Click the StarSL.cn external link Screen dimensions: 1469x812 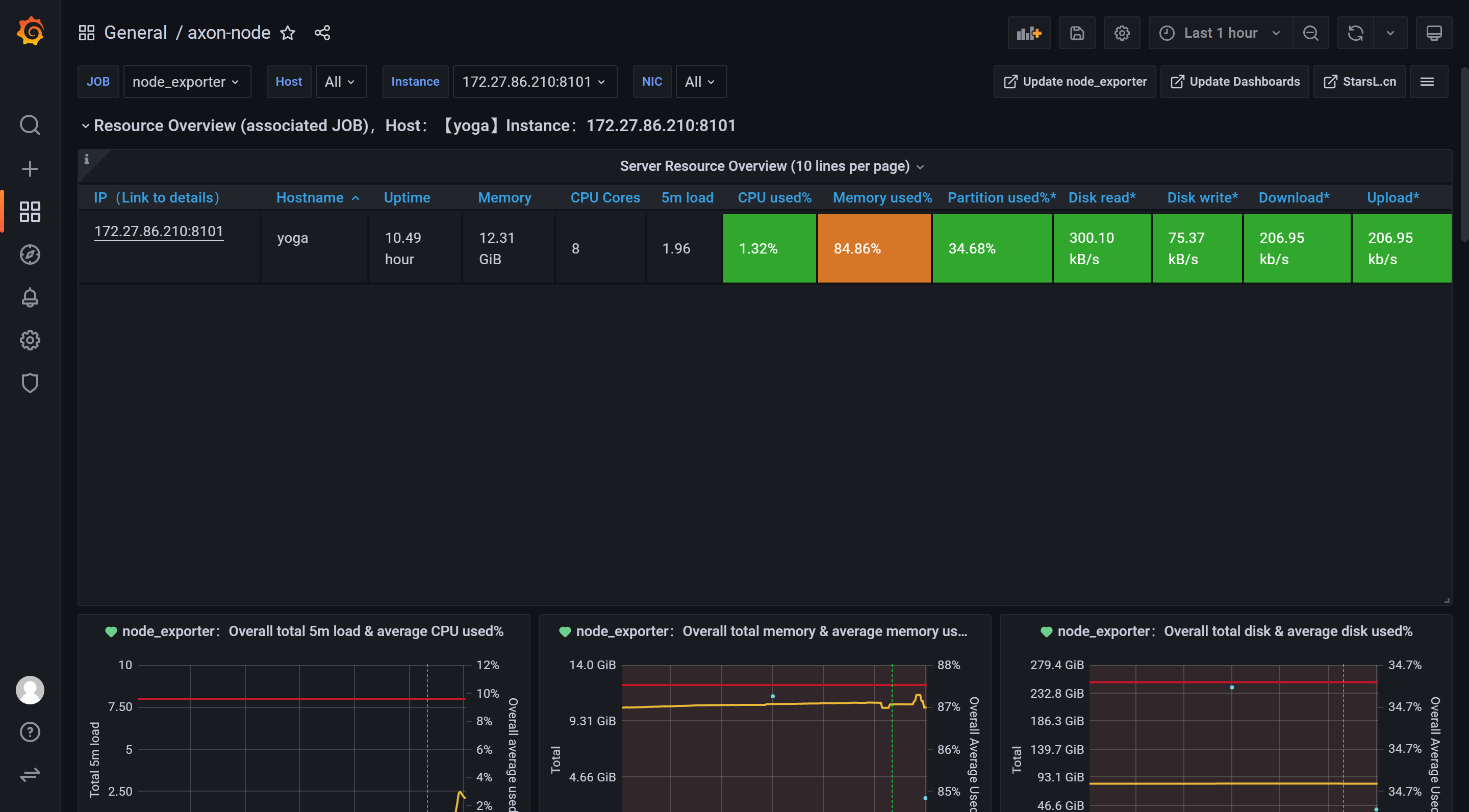click(1361, 81)
